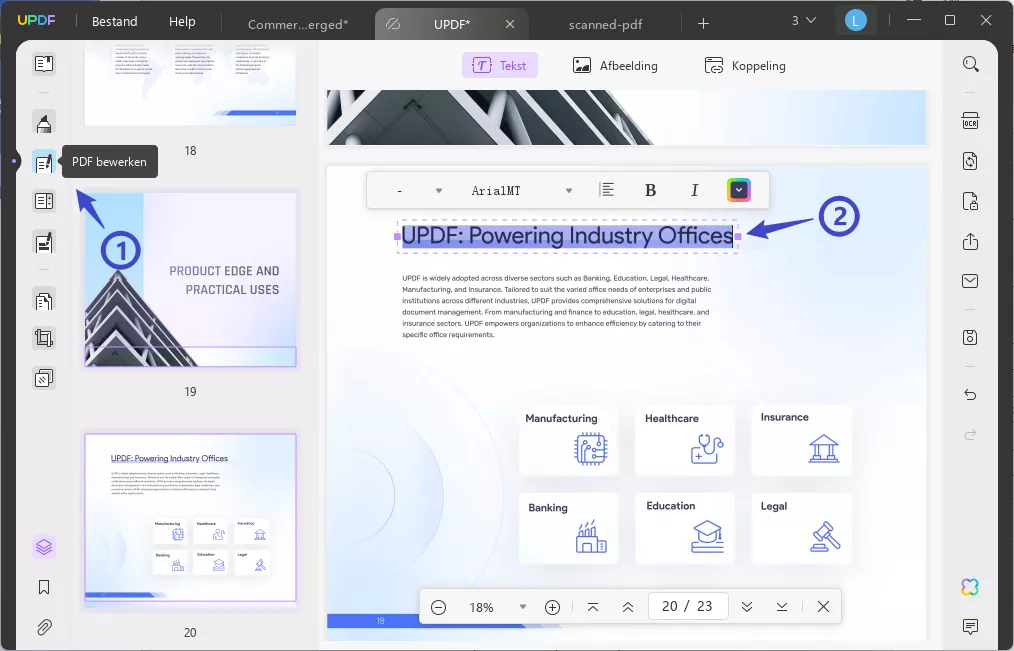This screenshot has width=1014, height=651.
Task: Switch to the Commer...erged* tab
Action: click(298, 25)
